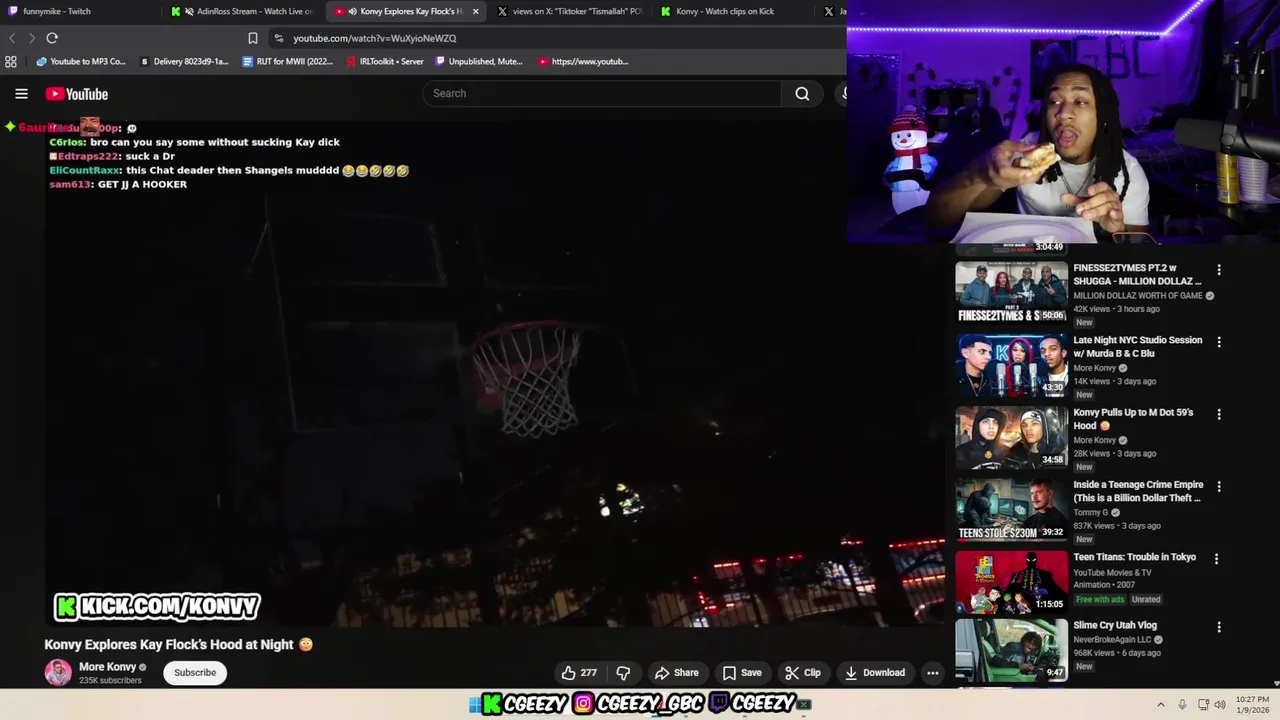Open Late Night NYC Studio Session thumbnail
Viewport: 1280px width, 720px height.
(1011, 365)
